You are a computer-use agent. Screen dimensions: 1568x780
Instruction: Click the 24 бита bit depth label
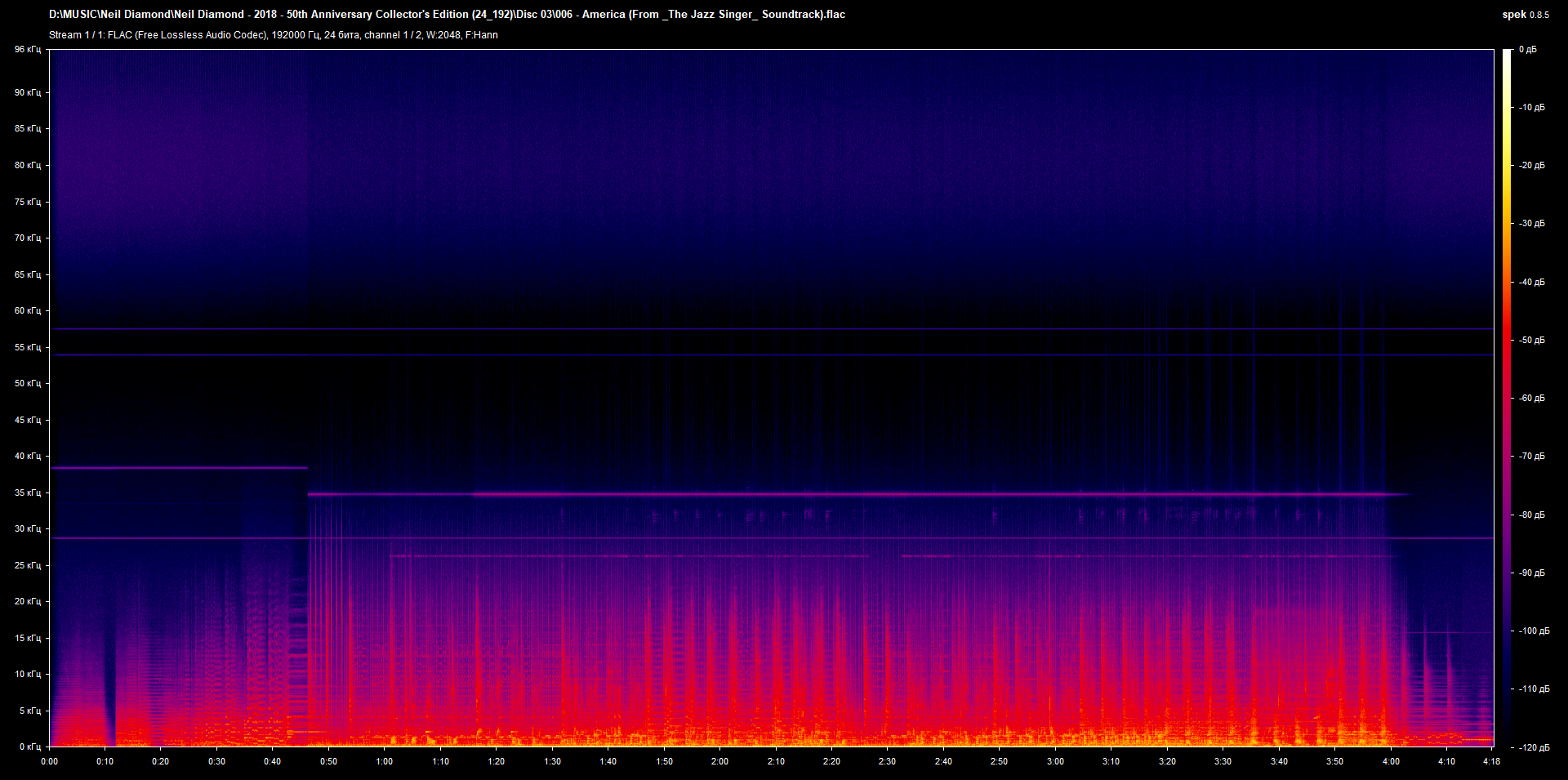[345, 35]
